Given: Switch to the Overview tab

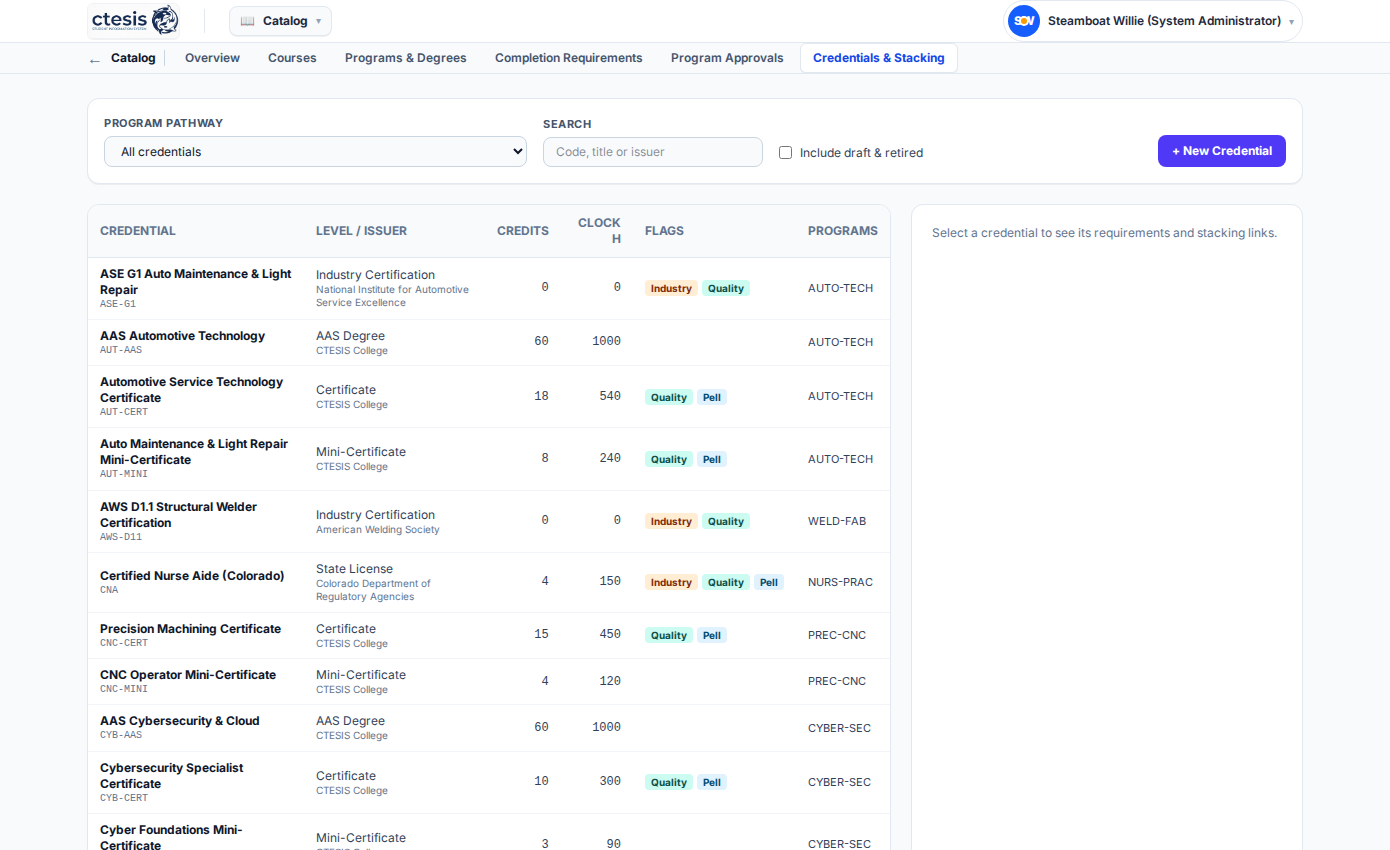Looking at the screenshot, I should (212, 58).
